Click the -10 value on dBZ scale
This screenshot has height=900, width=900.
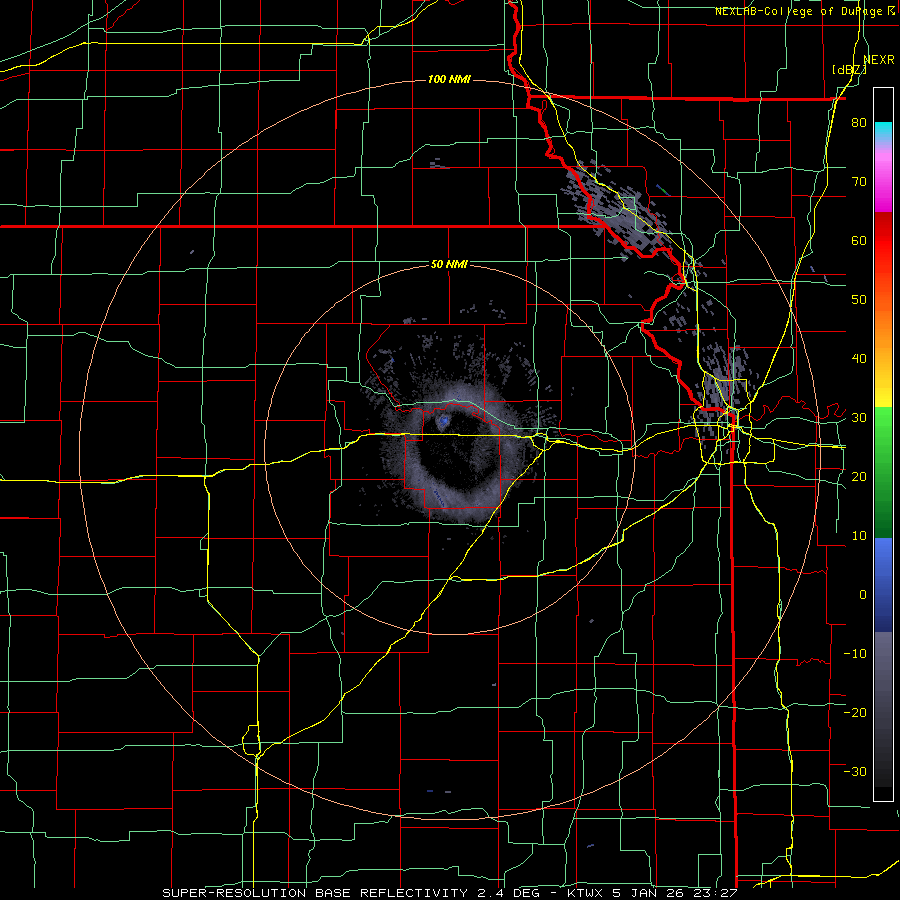(x=855, y=654)
